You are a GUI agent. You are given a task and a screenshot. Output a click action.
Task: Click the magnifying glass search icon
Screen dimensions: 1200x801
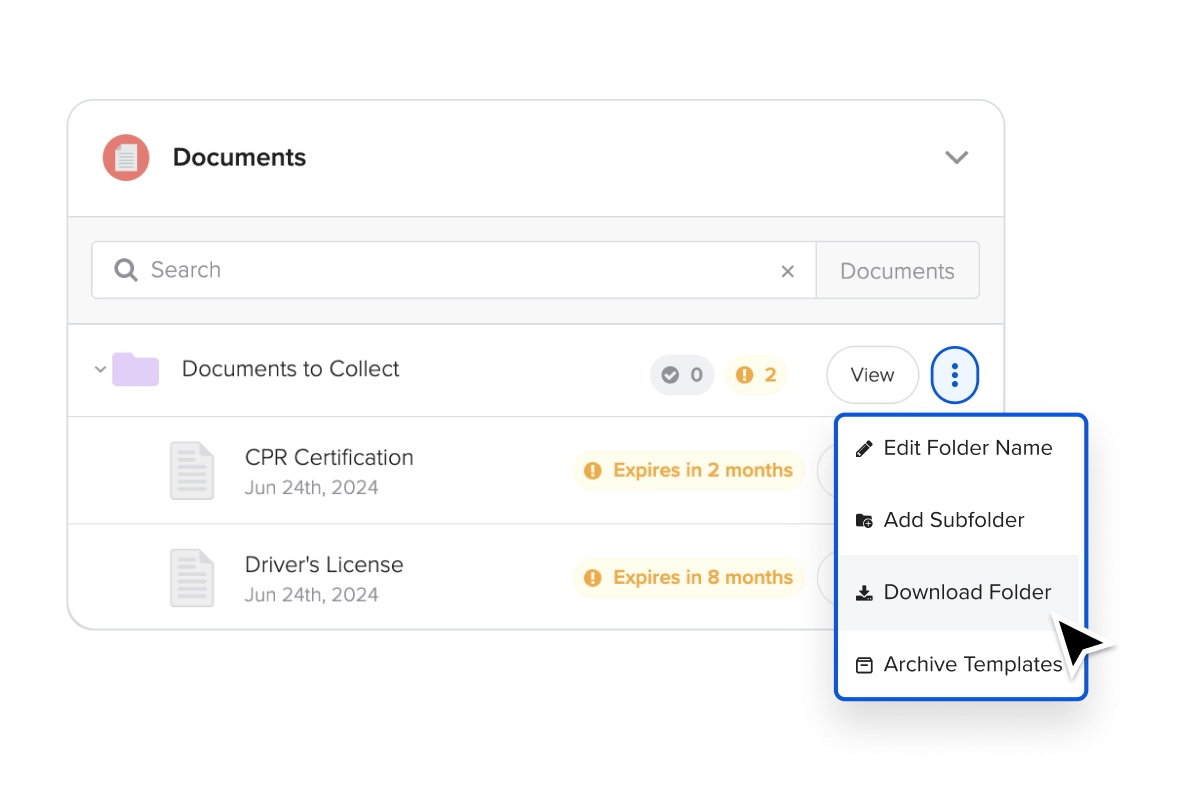(x=126, y=270)
